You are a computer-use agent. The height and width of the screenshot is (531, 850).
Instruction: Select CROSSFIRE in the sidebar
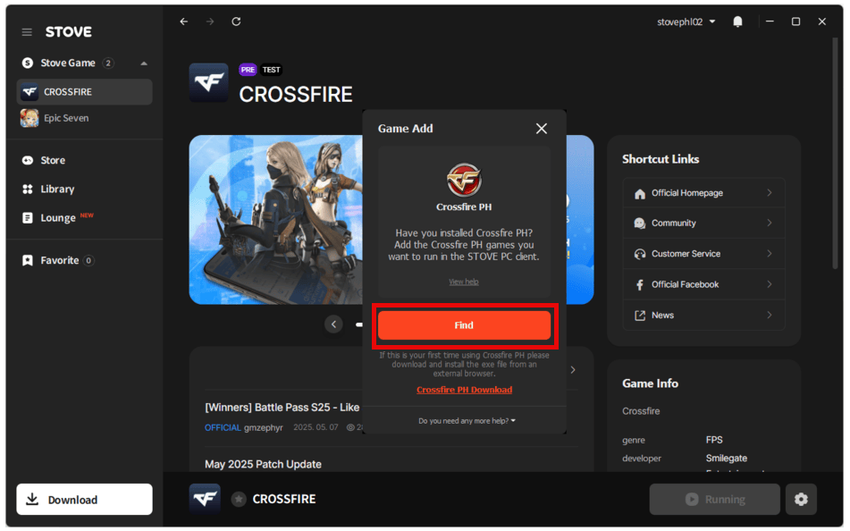pyautogui.click(x=85, y=92)
